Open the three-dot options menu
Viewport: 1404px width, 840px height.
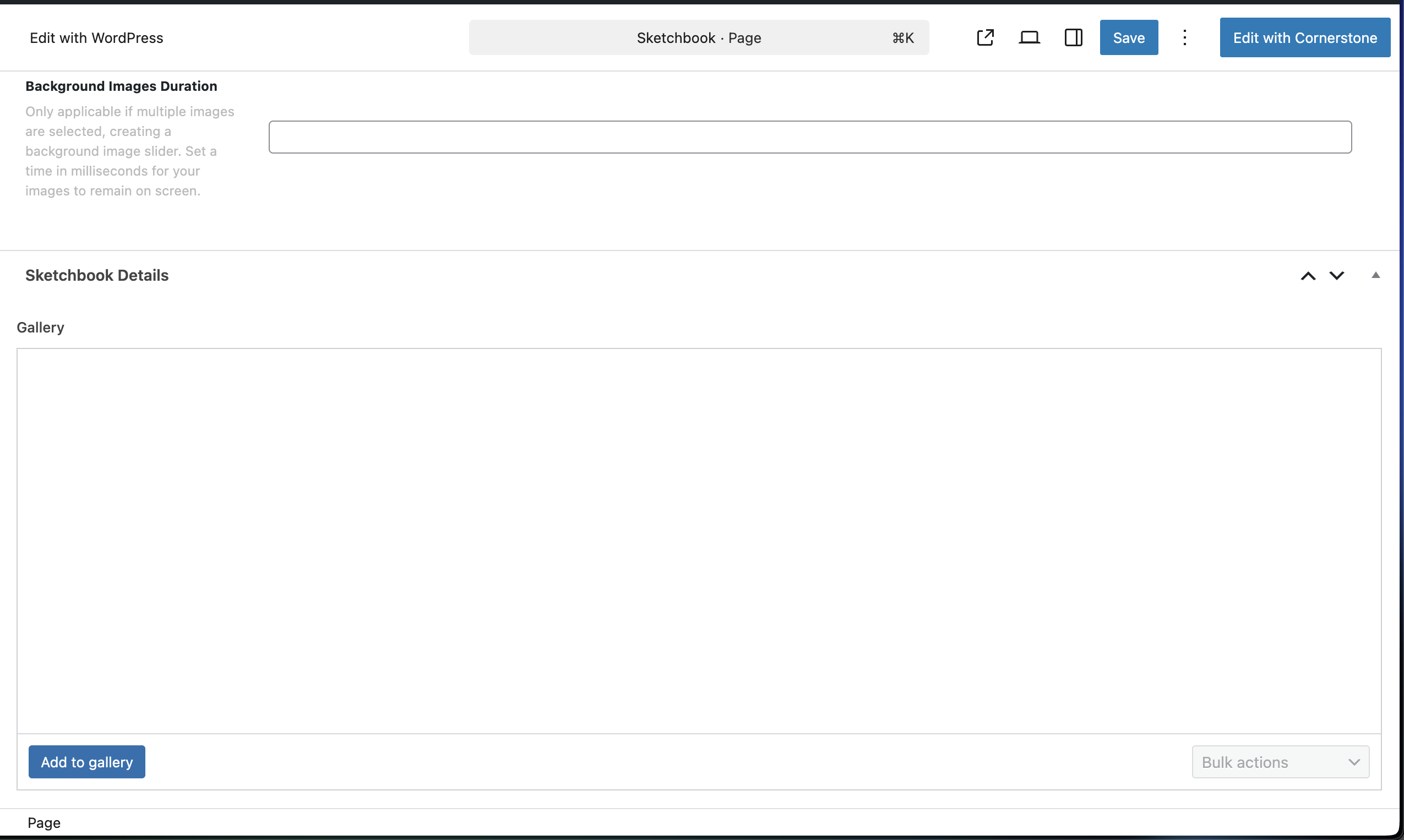[1184, 37]
